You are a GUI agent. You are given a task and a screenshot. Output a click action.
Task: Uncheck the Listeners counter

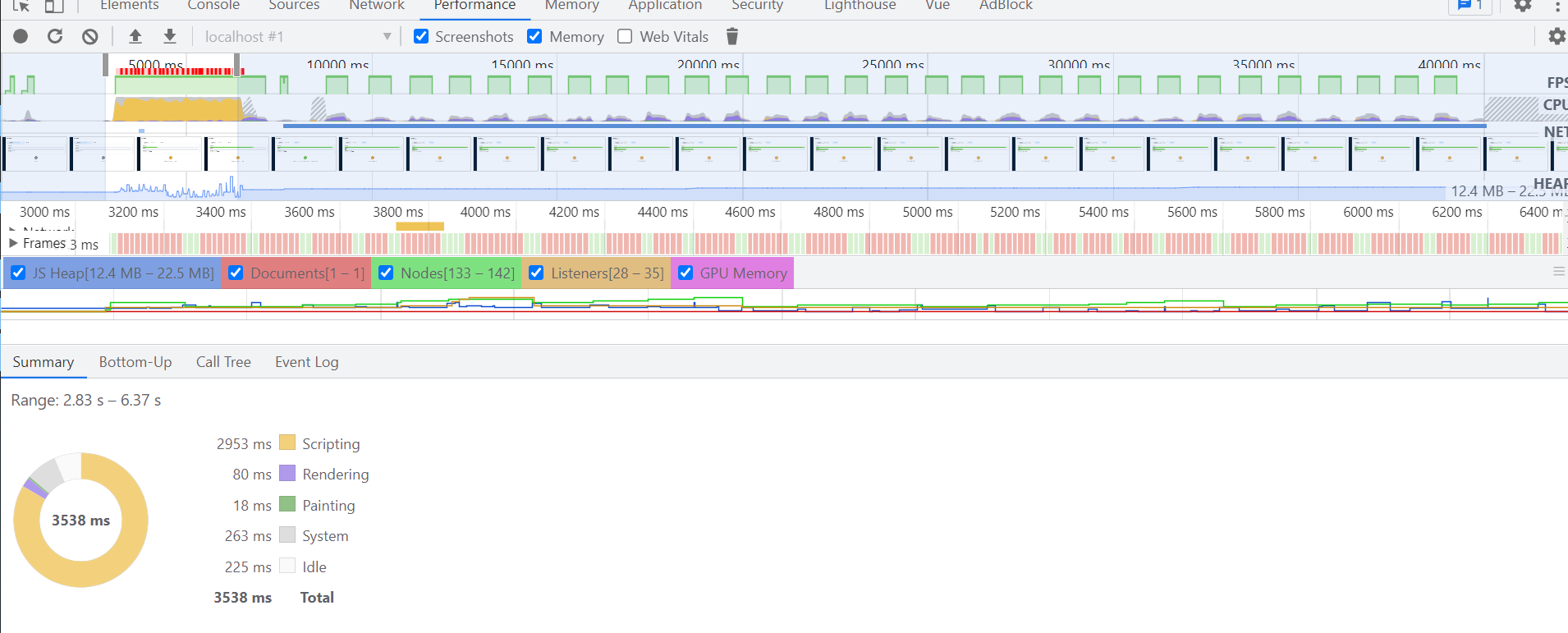pyautogui.click(x=536, y=273)
